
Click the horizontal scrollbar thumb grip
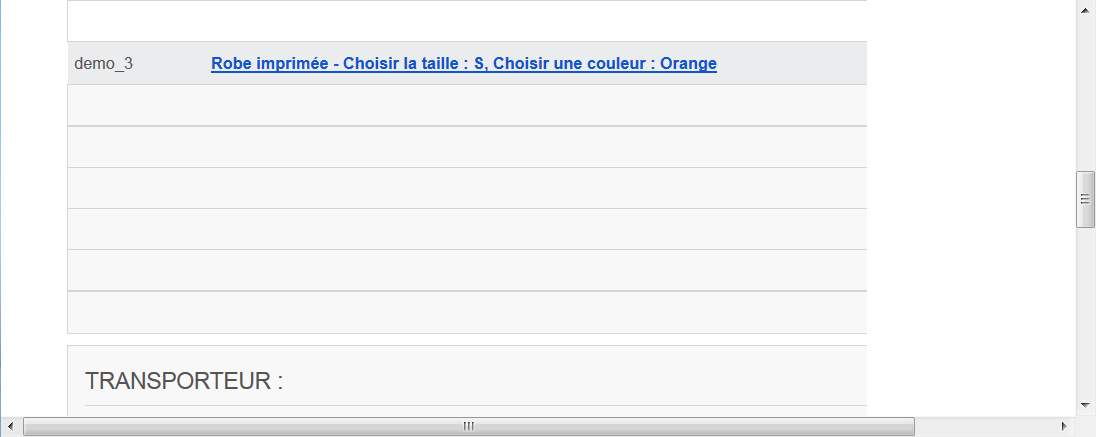click(x=468, y=426)
